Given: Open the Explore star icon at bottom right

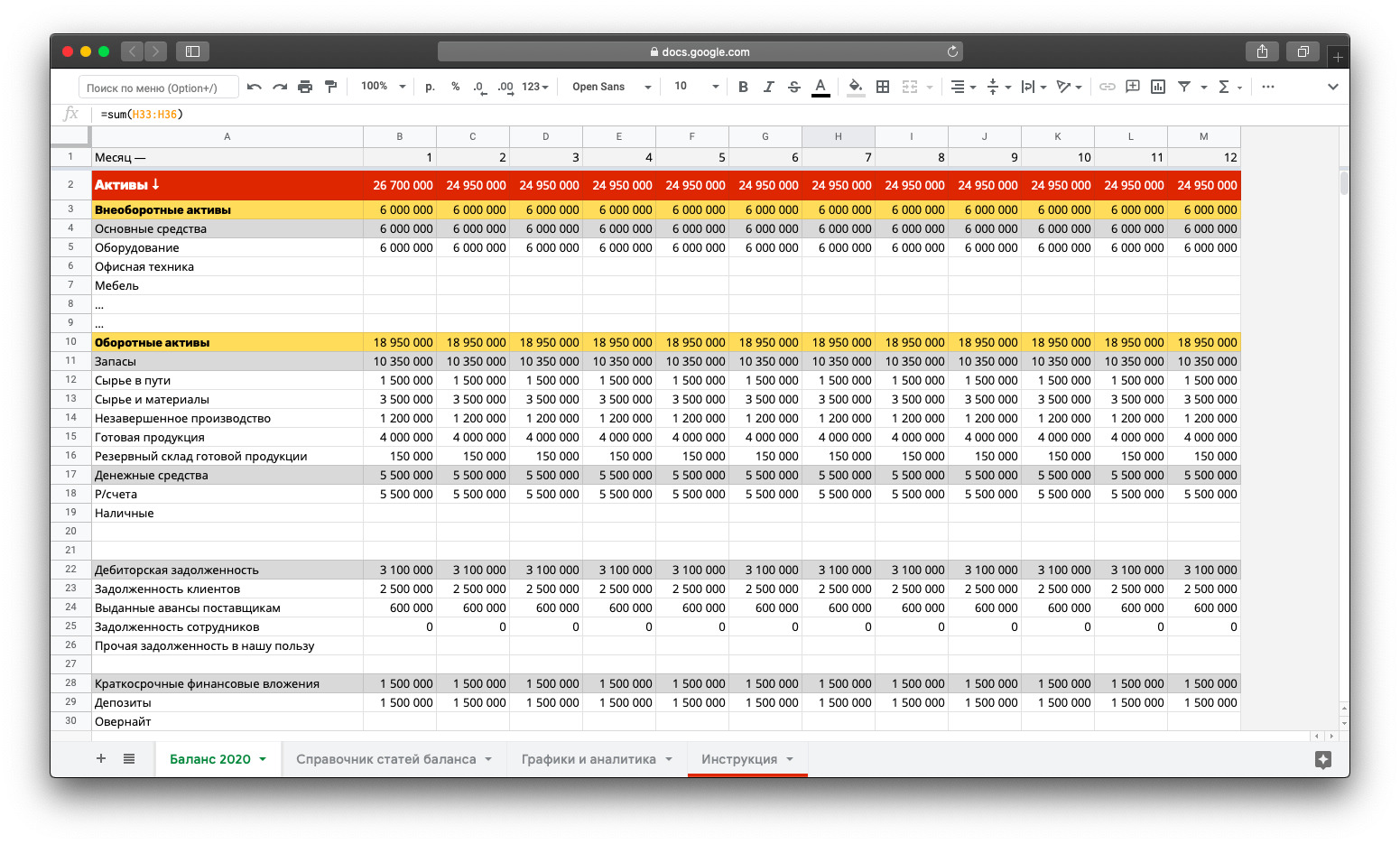Looking at the screenshot, I should point(1322,759).
